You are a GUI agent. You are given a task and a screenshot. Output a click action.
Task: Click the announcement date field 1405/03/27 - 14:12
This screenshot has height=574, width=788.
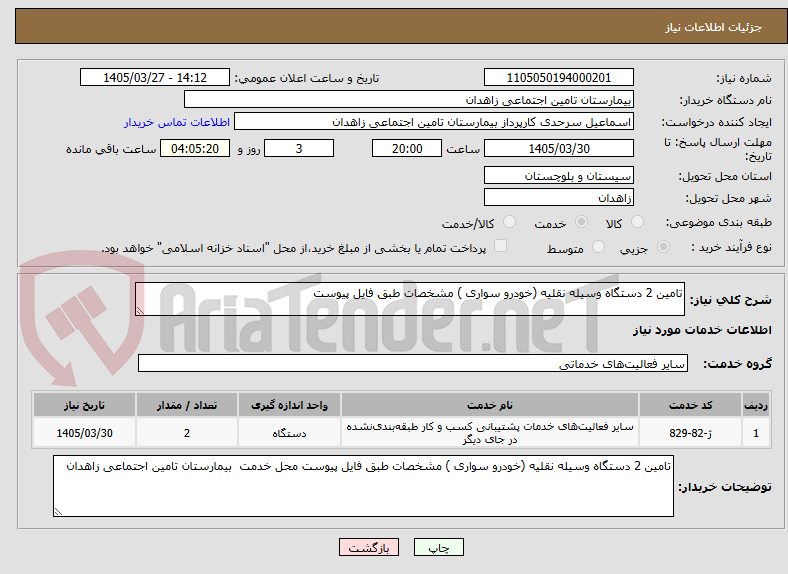click(x=155, y=77)
